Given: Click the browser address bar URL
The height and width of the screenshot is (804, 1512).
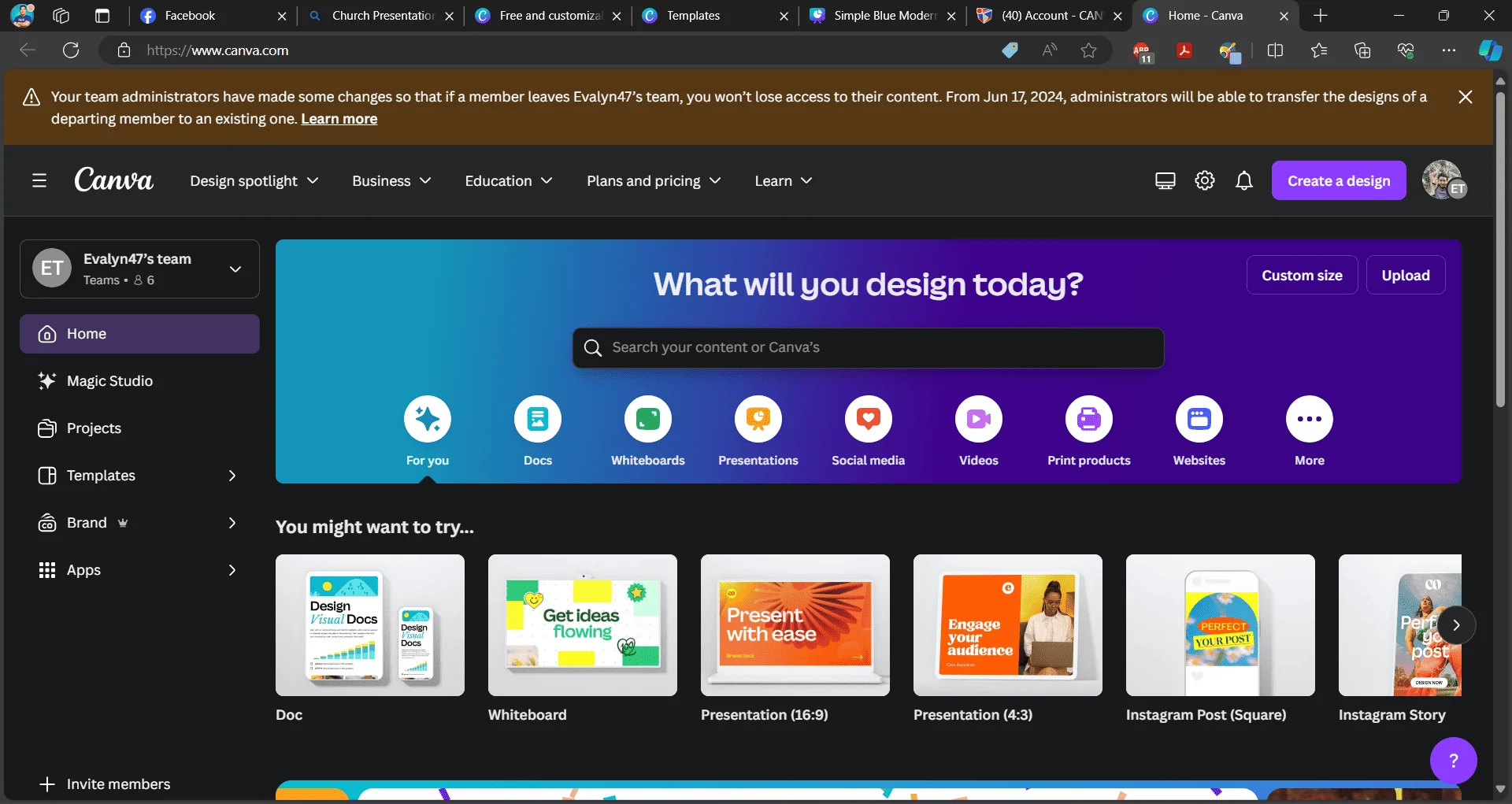Looking at the screenshot, I should 217,50.
